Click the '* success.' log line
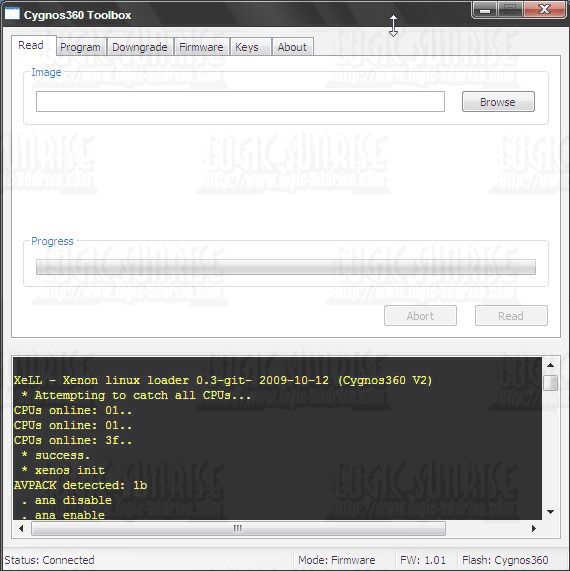This screenshot has height=571, width=570. (55, 455)
